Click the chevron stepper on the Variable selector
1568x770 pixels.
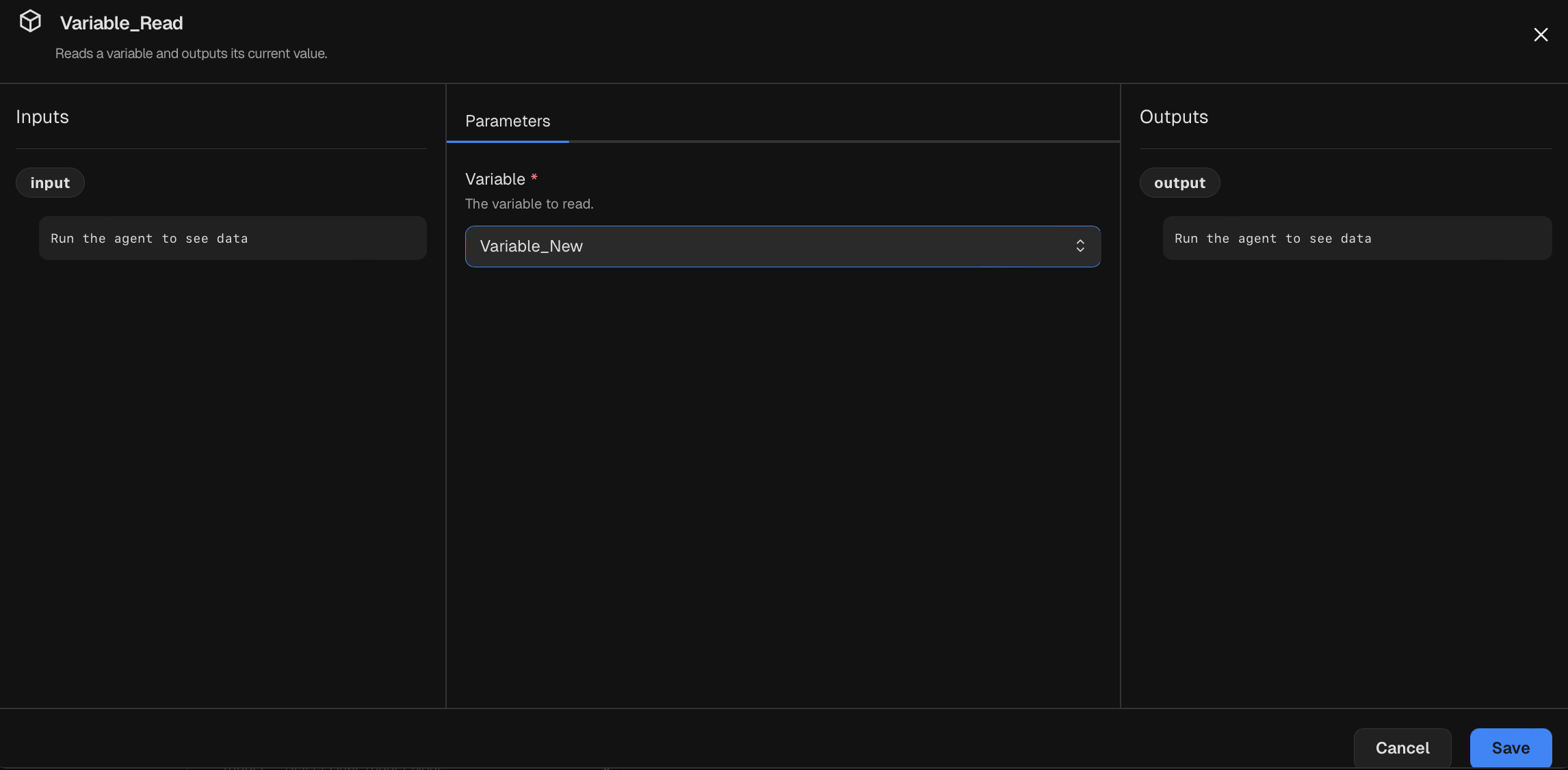click(1081, 246)
